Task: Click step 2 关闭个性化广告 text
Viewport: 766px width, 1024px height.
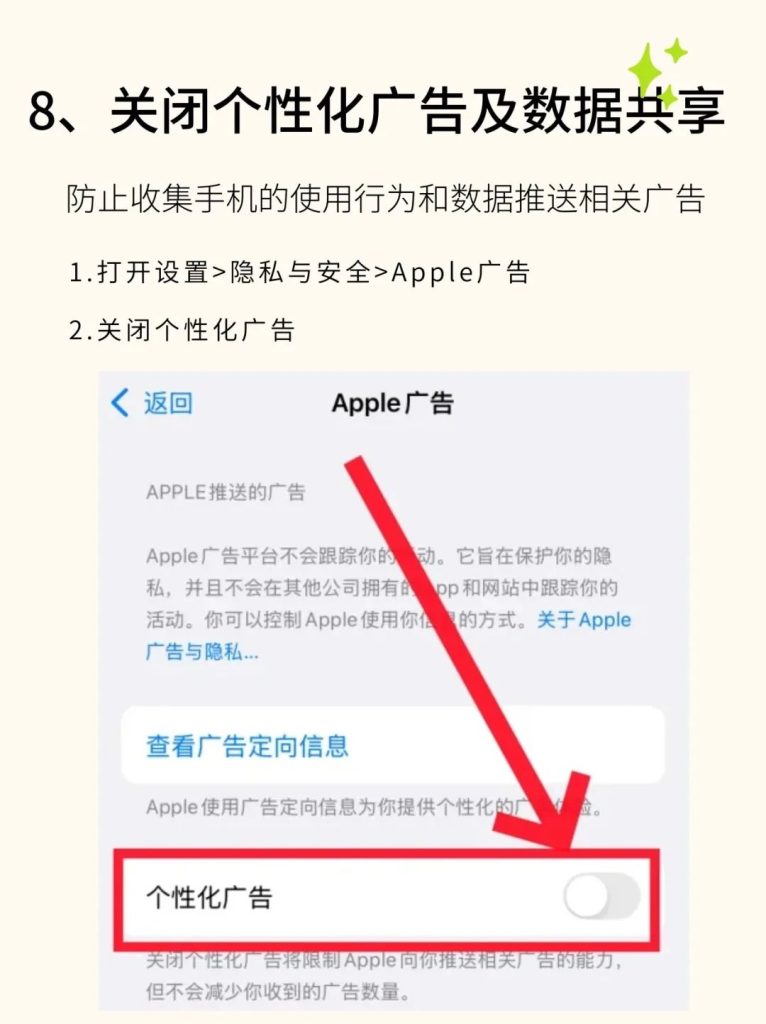Action: click(x=182, y=330)
